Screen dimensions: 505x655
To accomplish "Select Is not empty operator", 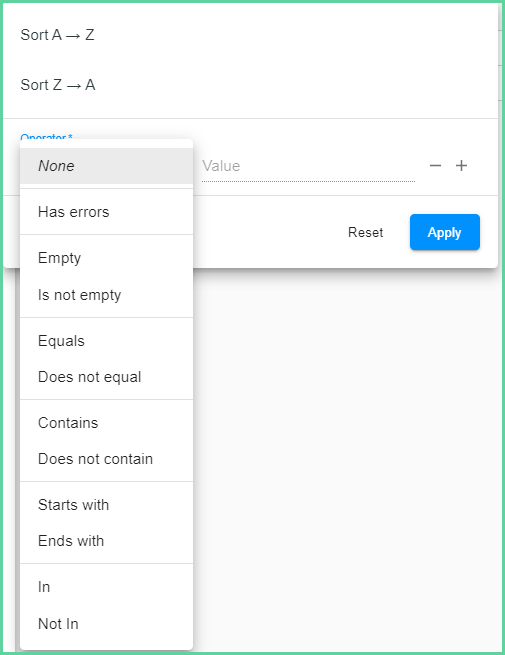I will tap(107, 295).
